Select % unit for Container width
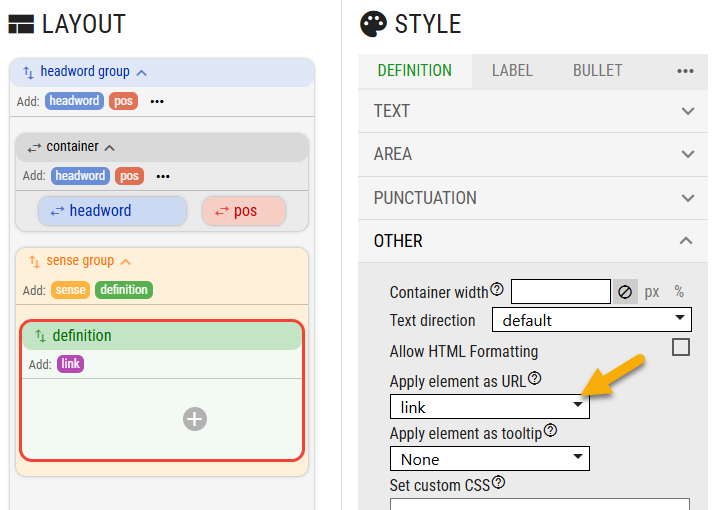The height and width of the screenshot is (510, 714). [679, 291]
